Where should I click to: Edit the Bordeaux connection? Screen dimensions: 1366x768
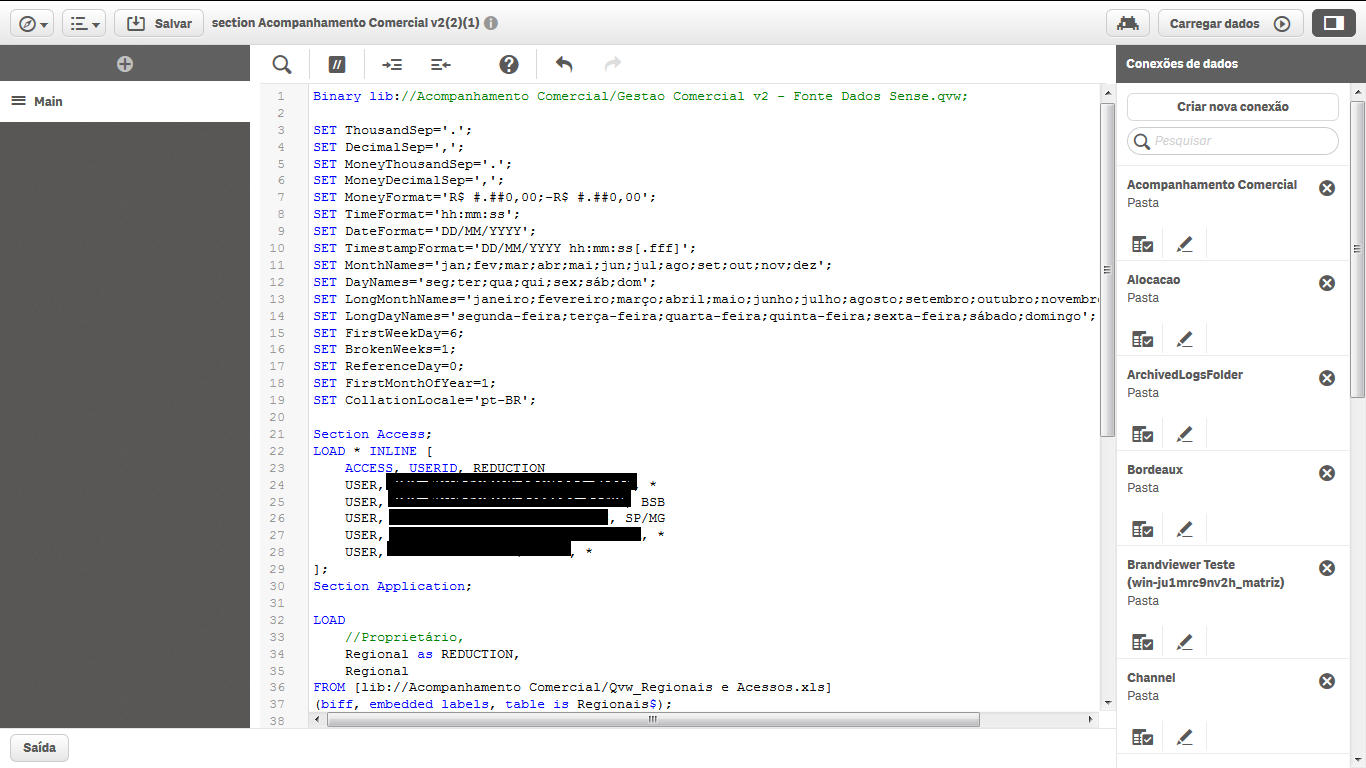tap(1185, 528)
